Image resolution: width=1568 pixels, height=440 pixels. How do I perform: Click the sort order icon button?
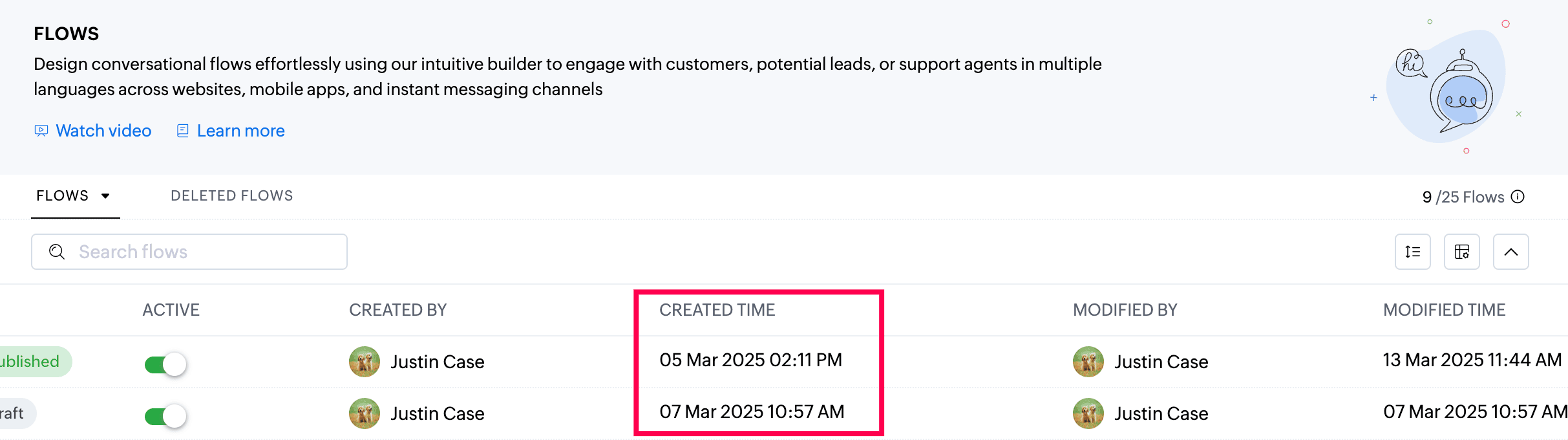(1412, 252)
